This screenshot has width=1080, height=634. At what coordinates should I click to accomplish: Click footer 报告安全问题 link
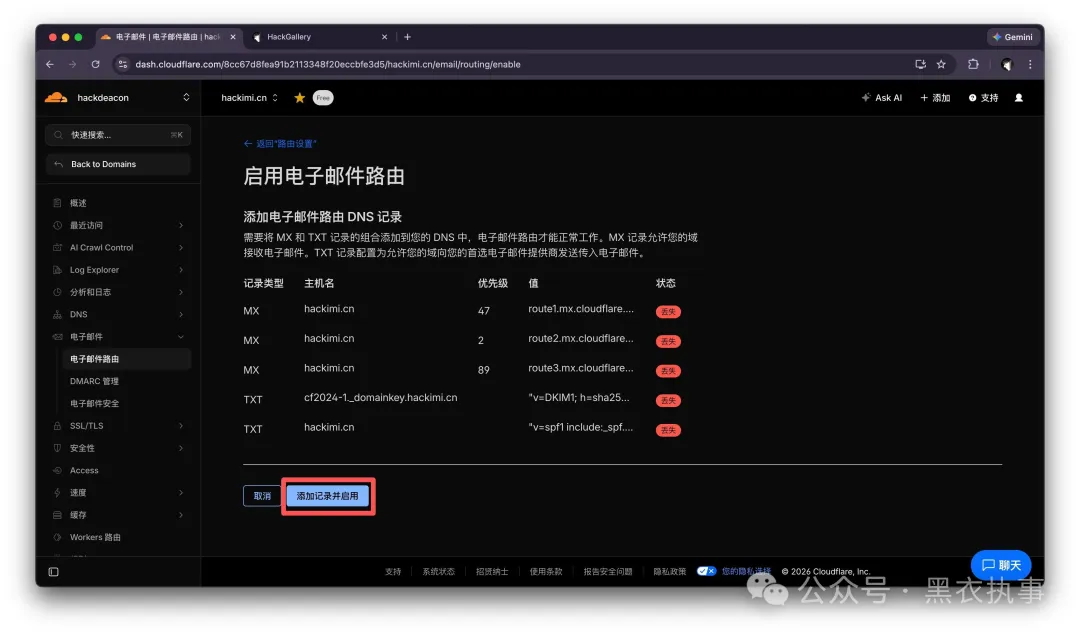tap(608, 572)
